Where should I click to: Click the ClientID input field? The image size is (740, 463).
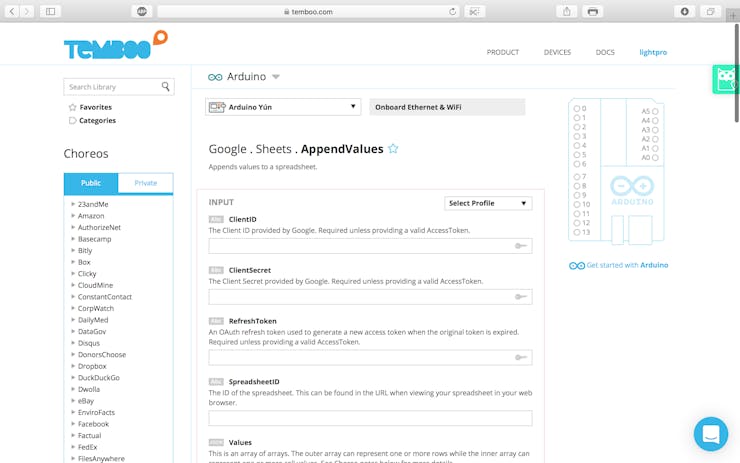tap(370, 246)
